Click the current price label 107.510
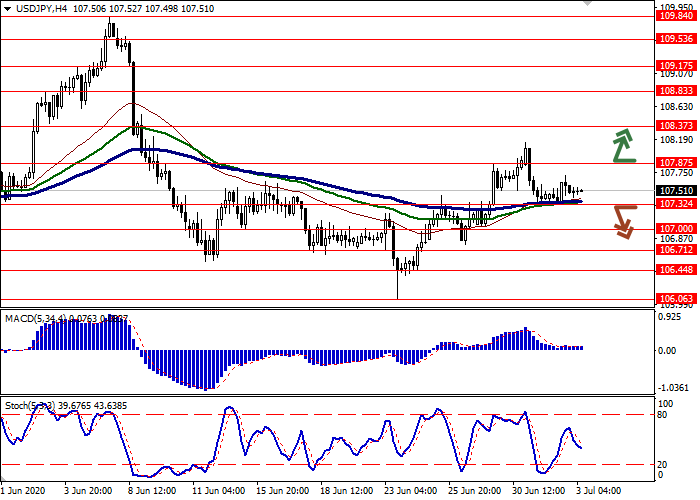Screen dimensions: 700x500 point(676,191)
